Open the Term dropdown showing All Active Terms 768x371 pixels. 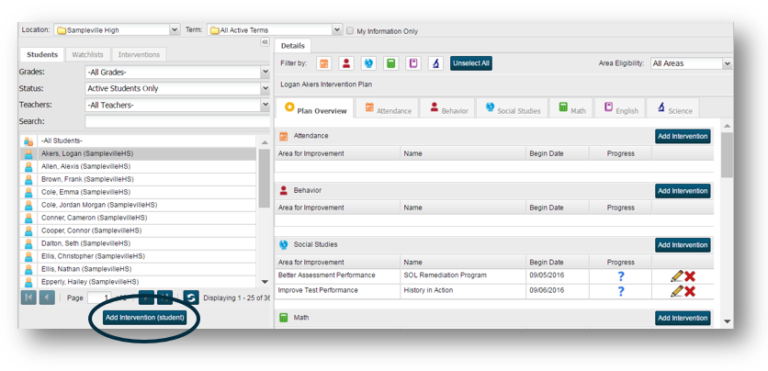[x=275, y=30]
